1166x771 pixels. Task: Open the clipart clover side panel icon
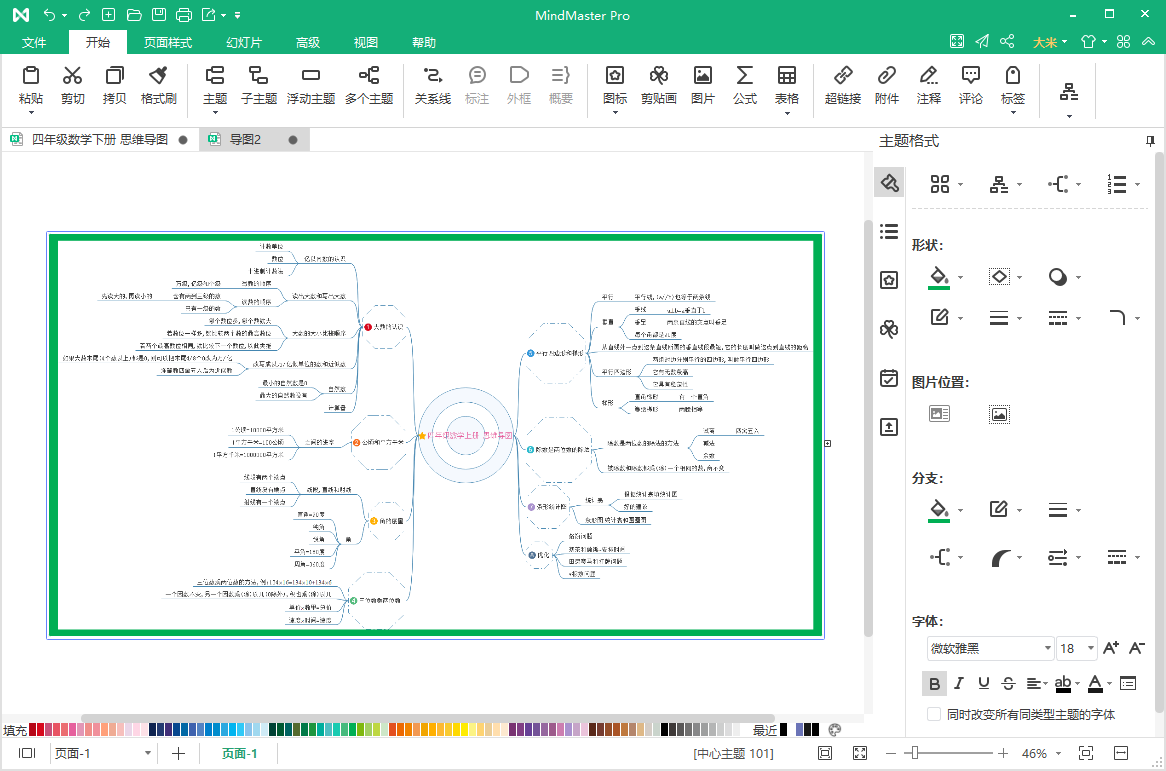tap(889, 329)
